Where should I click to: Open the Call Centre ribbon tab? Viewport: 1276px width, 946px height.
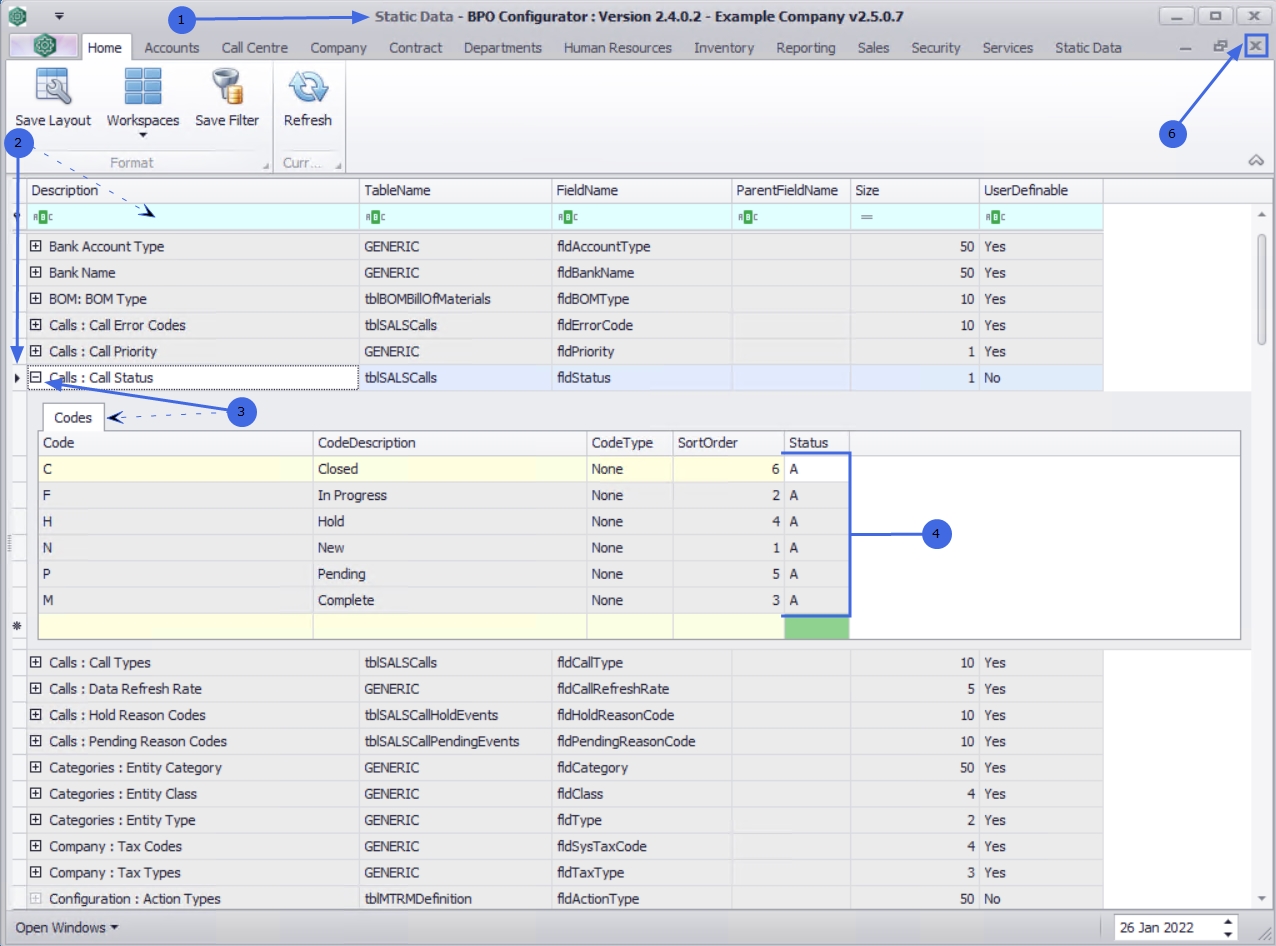pos(254,47)
